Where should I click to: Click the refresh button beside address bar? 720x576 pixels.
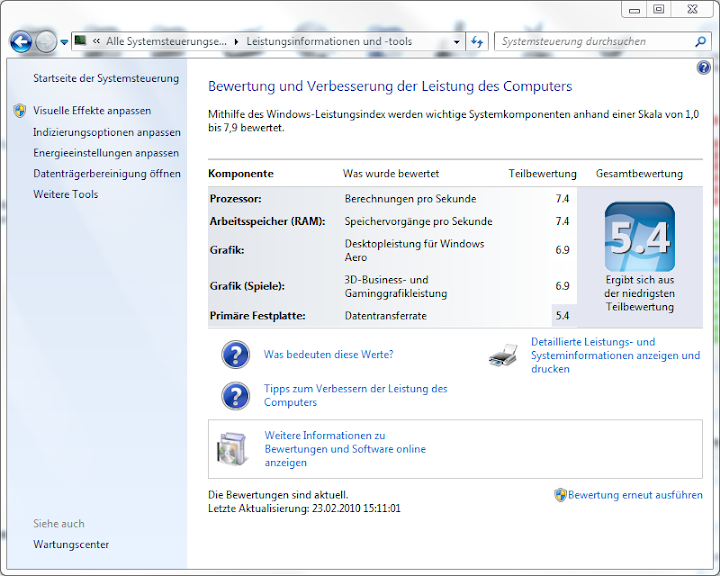(477, 42)
